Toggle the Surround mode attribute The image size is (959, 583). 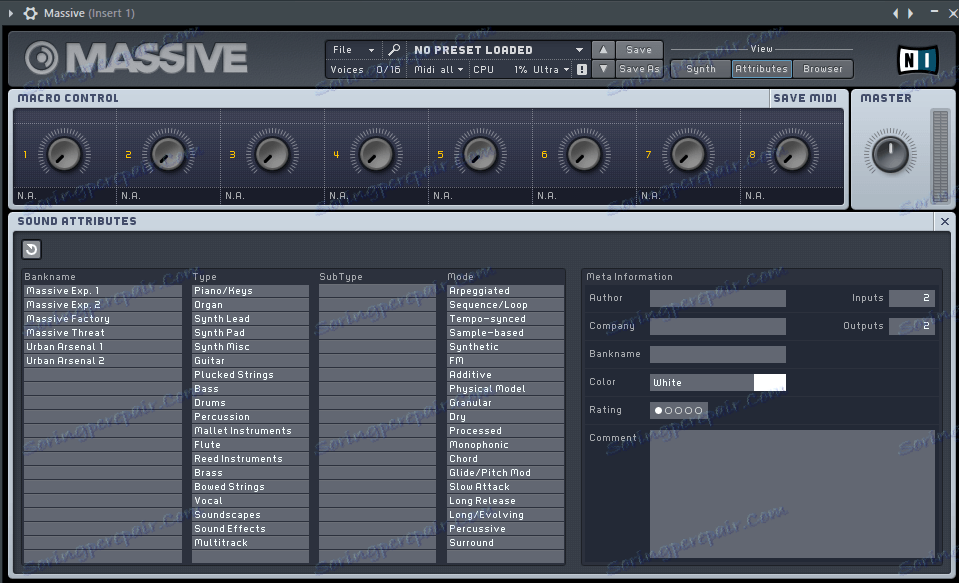coord(505,543)
